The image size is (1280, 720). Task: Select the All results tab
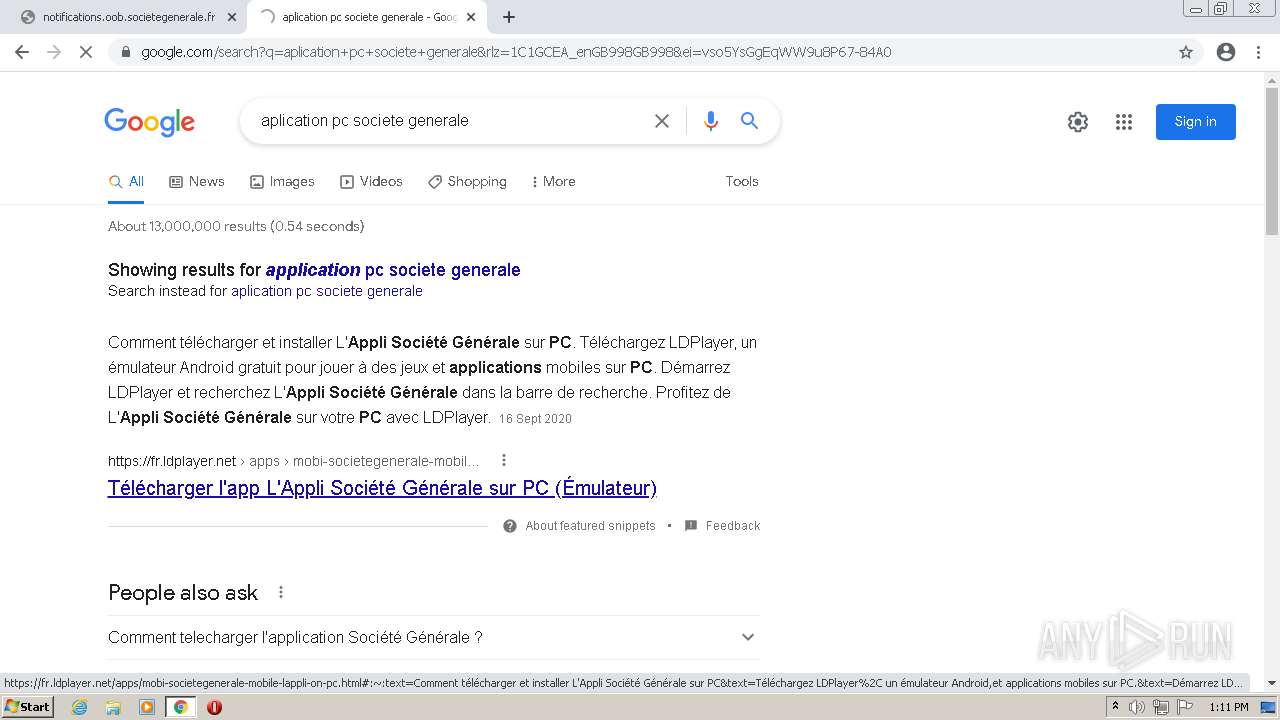(x=127, y=182)
